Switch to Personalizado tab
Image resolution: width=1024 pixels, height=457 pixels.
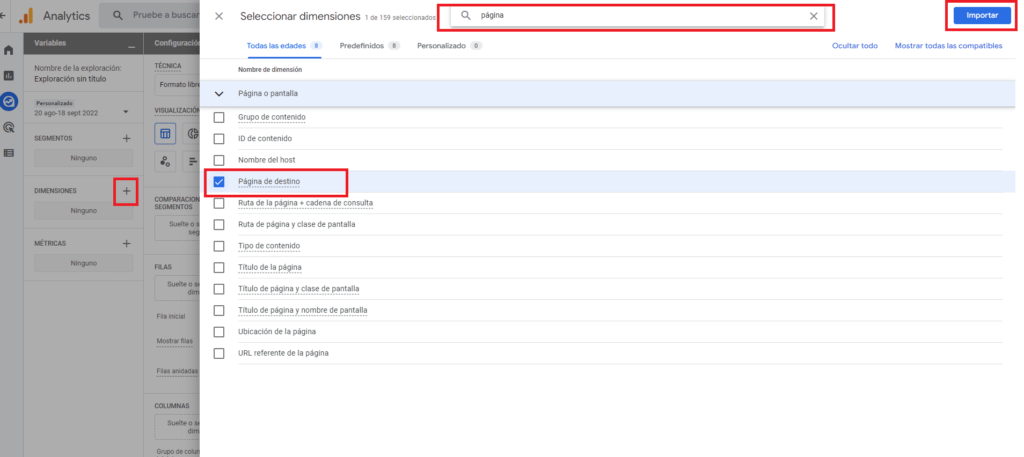449,46
